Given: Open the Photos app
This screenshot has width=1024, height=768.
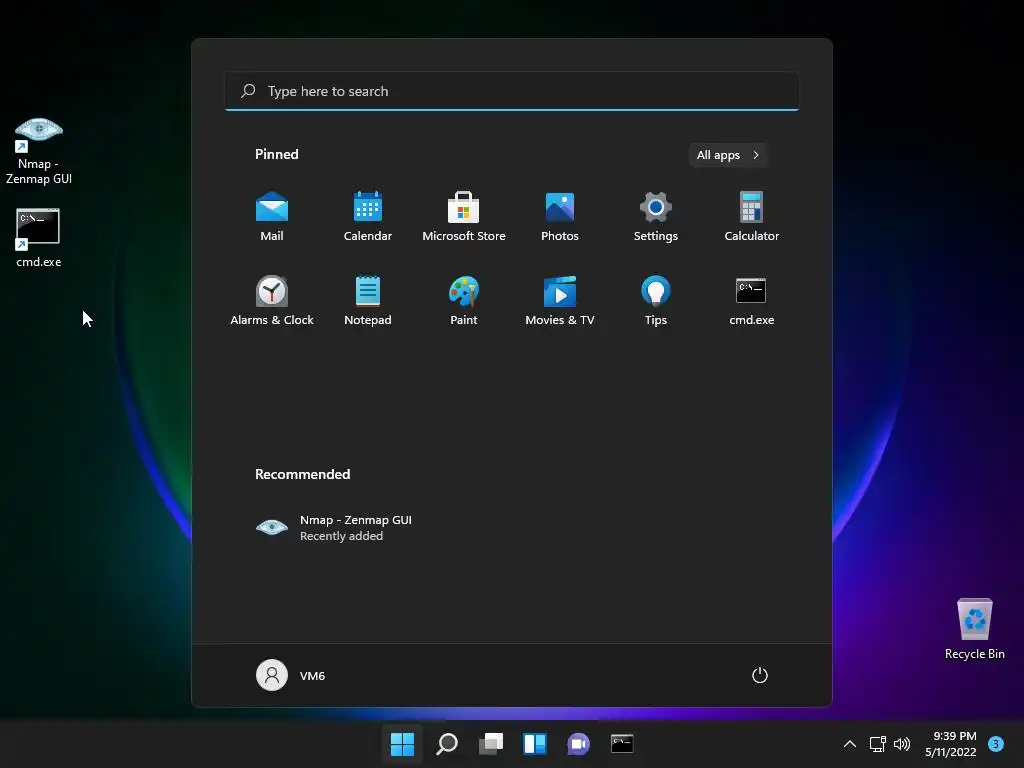Looking at the screenshot, I should click(560, 216).
